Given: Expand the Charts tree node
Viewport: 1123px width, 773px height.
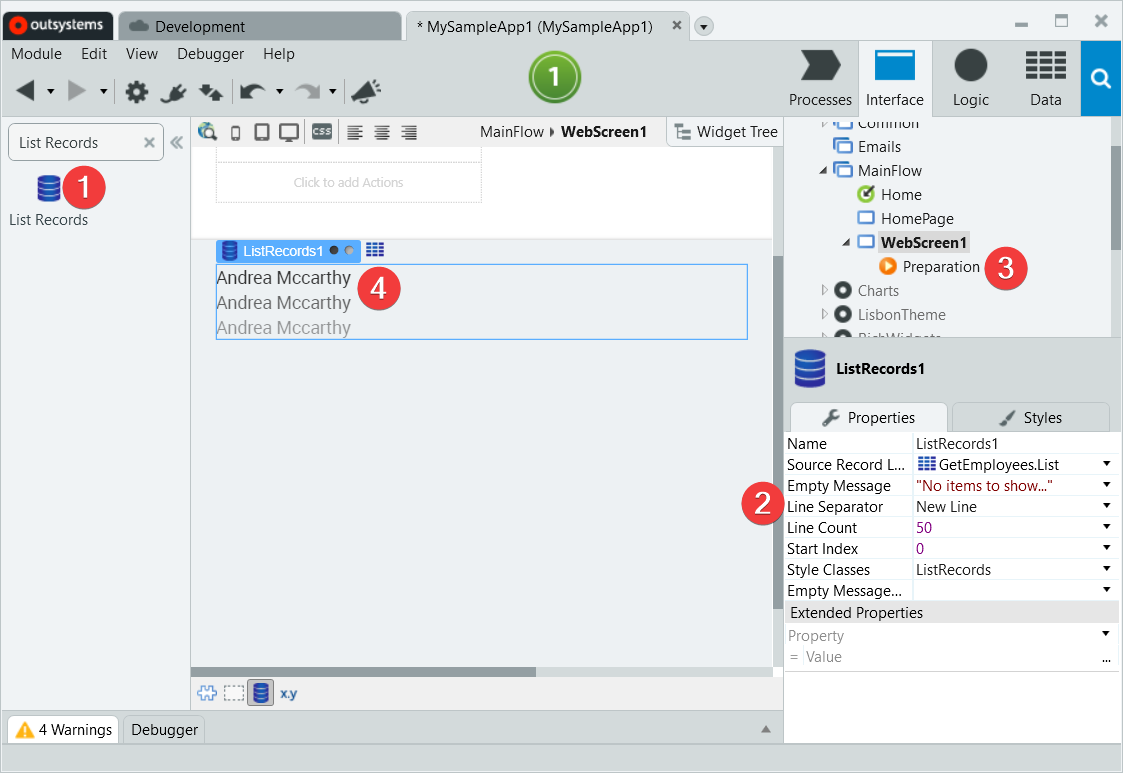Looking at the screenshot, I should tap(826, 290).
